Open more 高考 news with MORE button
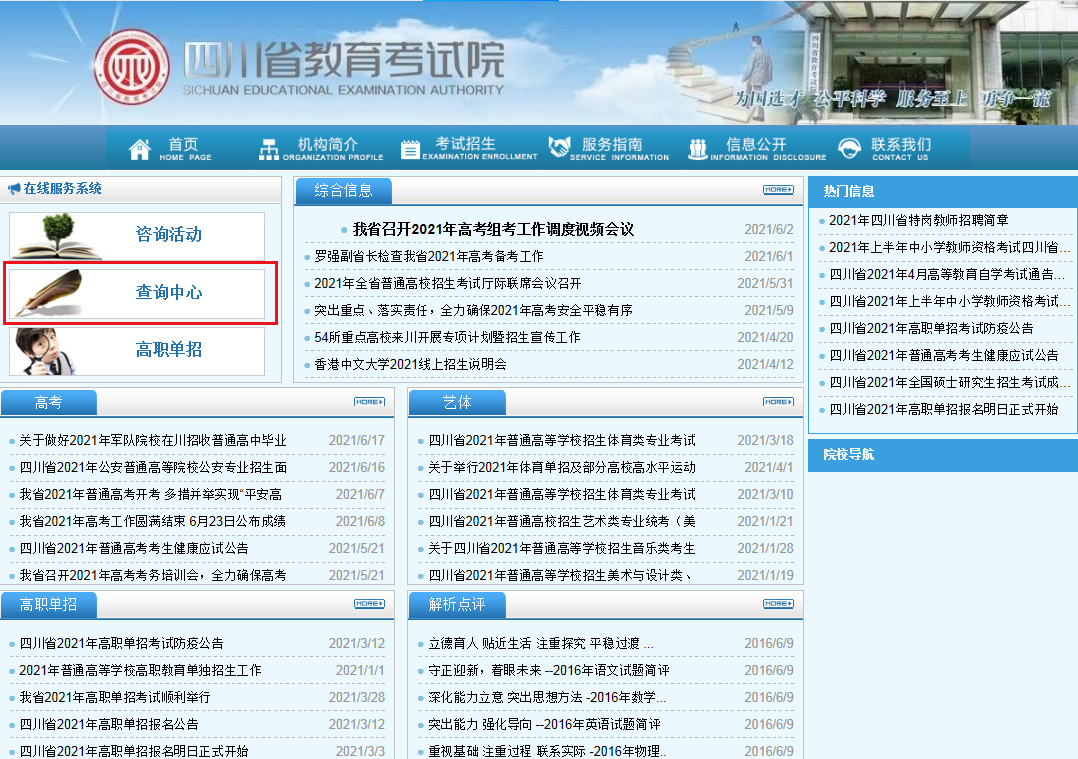This screenshot has height=759, width=1078. tap(371, 401)
